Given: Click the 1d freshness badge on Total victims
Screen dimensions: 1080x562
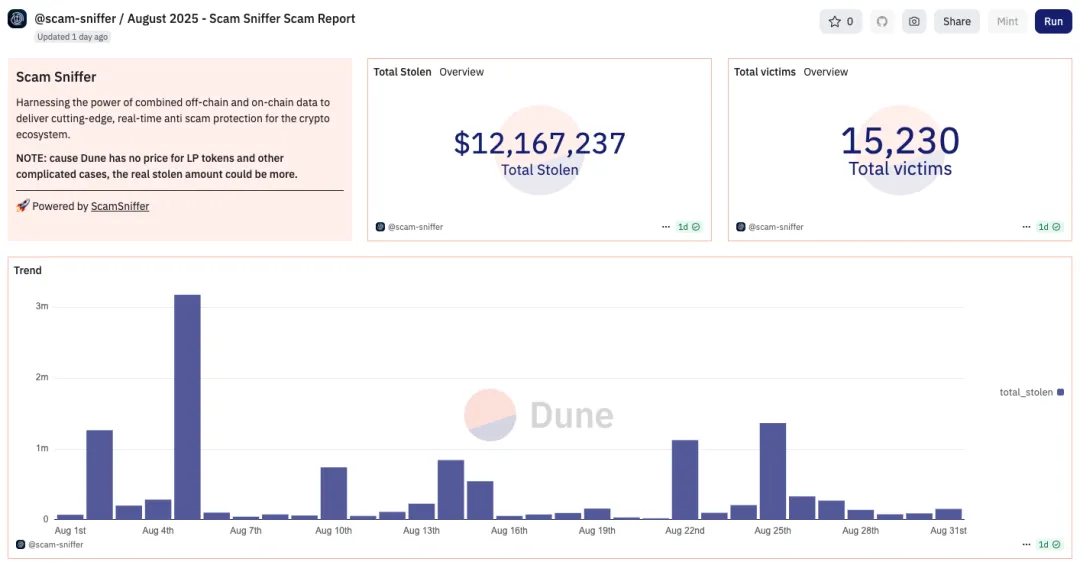Looking at the screenshot, I should pyautogui.click(x=1049, y=227).
